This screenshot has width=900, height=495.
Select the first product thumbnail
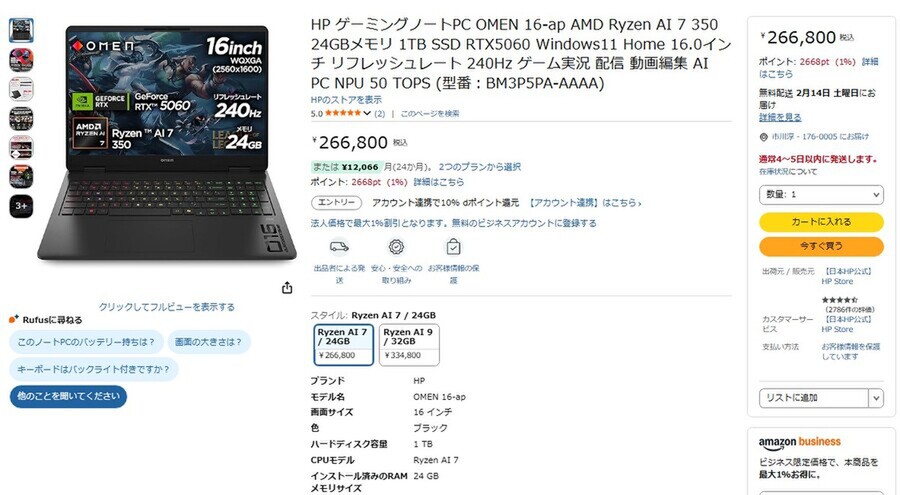click(x=21, y=30)
